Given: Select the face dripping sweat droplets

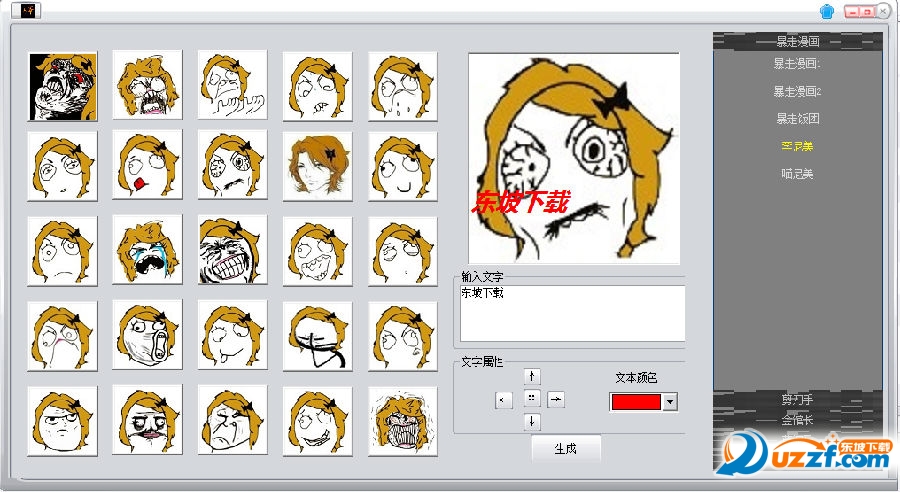Looking at the screenshot, I should pyautogui.click(x=402, y=87).
